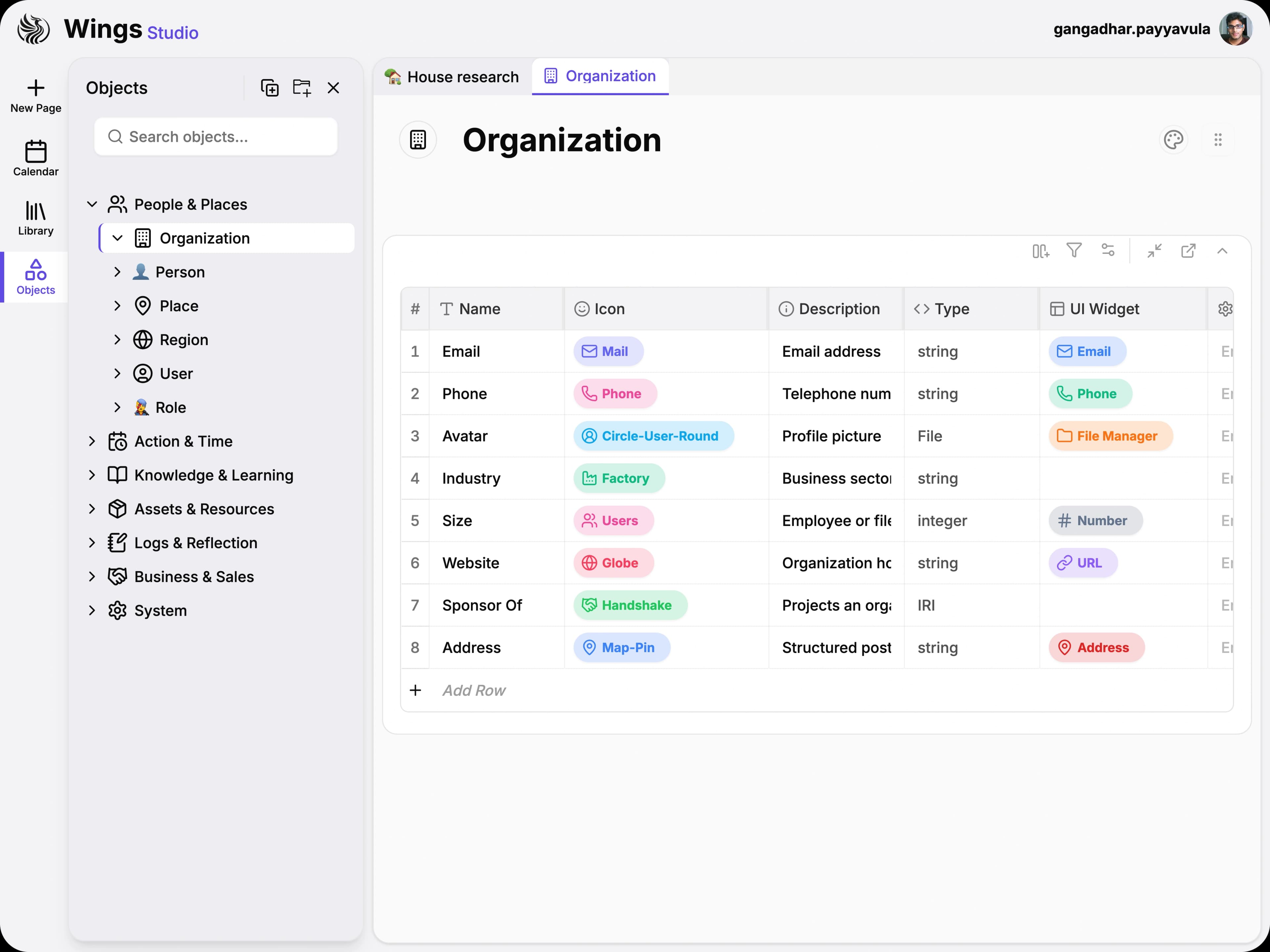Viewport: 1270px width, 952px height.
Task: Open the theme palette picker
Action: coord(1174,139)
